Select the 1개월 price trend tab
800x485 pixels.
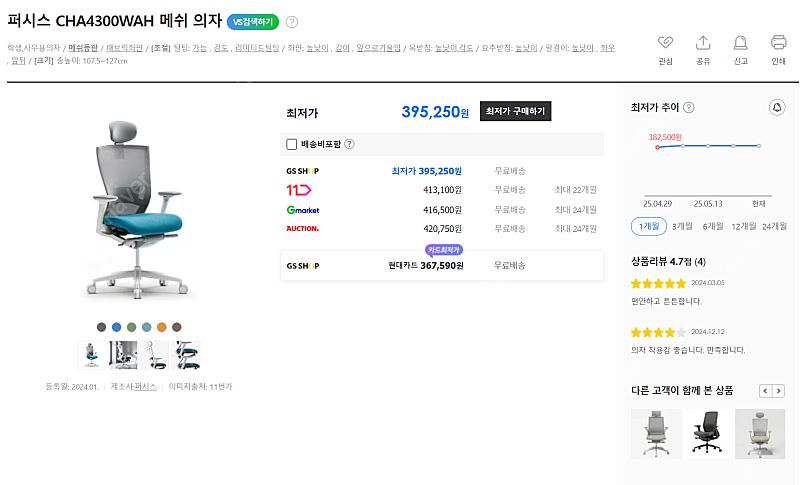648,226
